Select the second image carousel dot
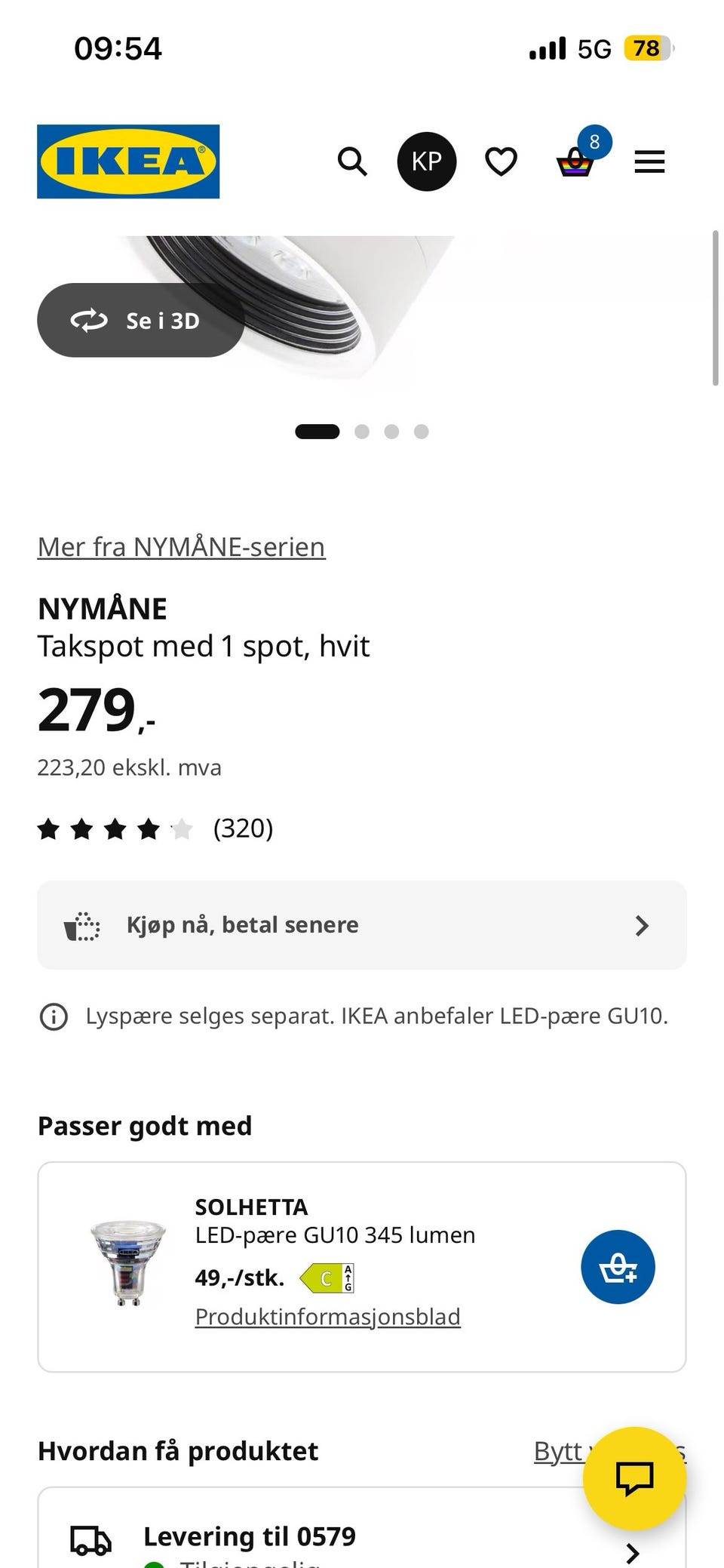 click(x=362, y=432)
